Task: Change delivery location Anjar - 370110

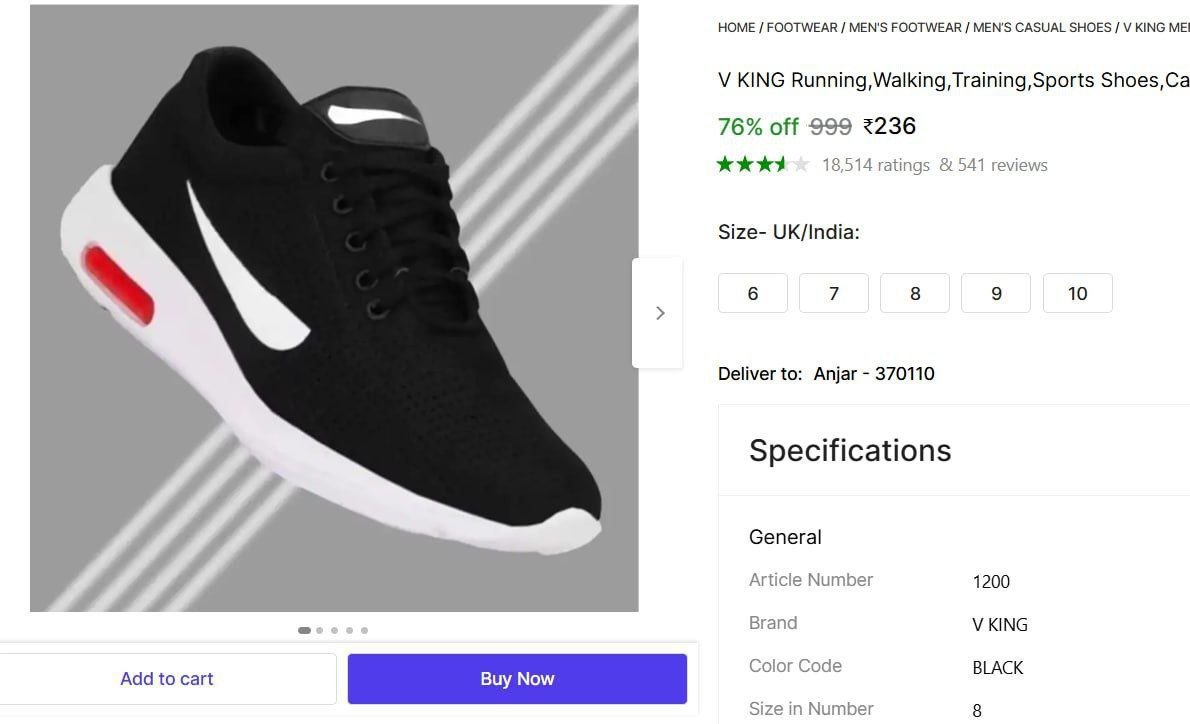Action: 874,374
